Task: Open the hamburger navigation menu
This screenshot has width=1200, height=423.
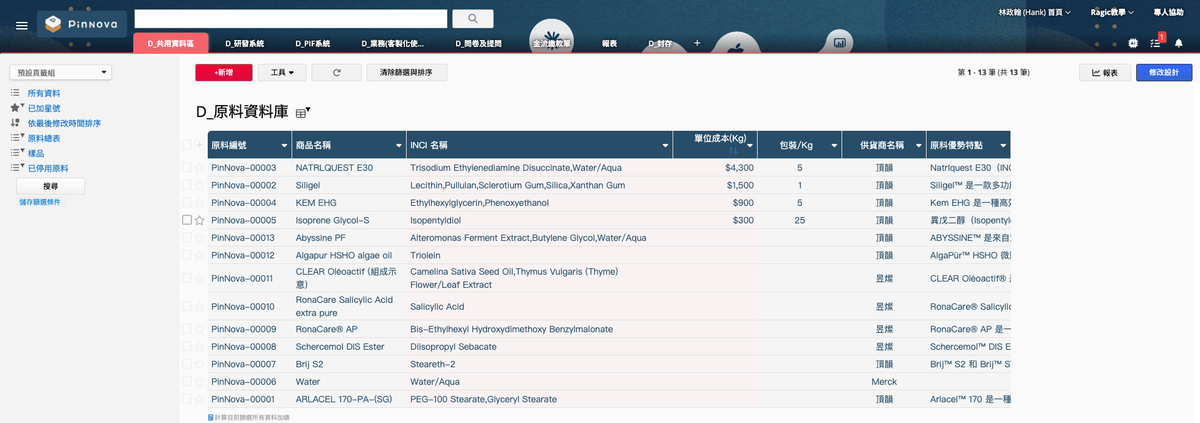Action: 21,24
